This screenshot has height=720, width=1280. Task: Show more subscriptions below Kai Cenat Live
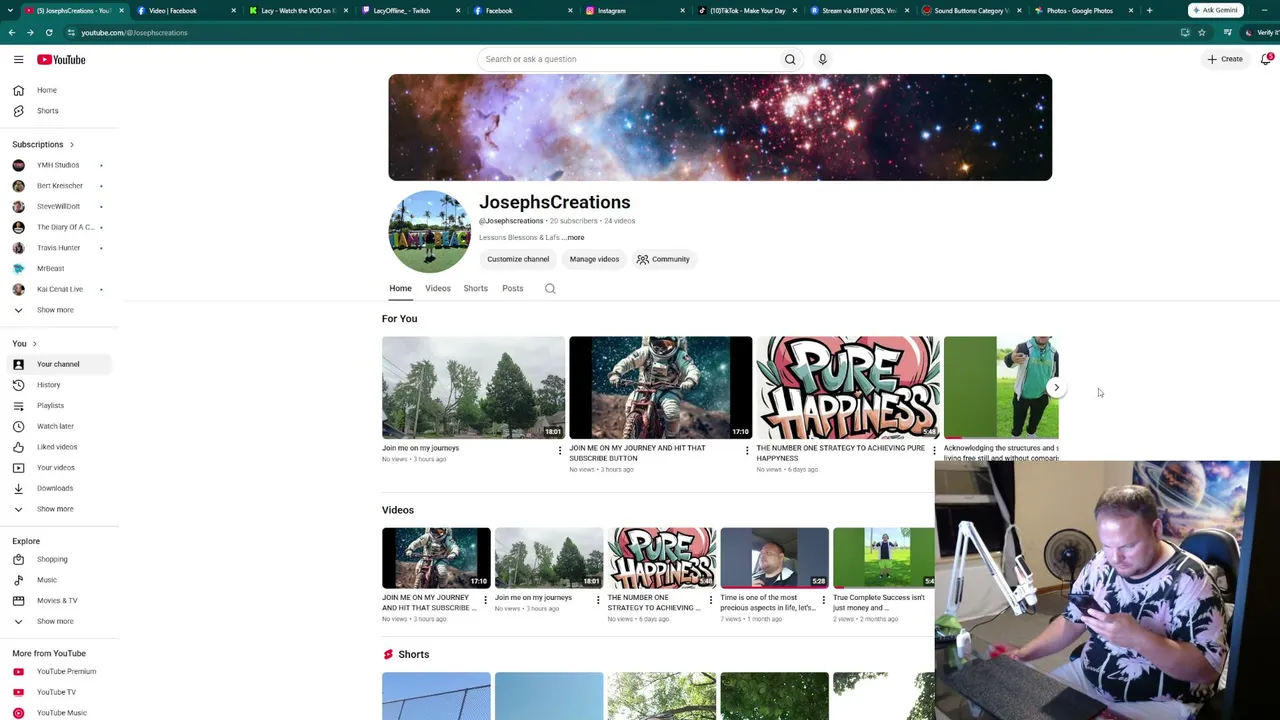coord(58,310)
